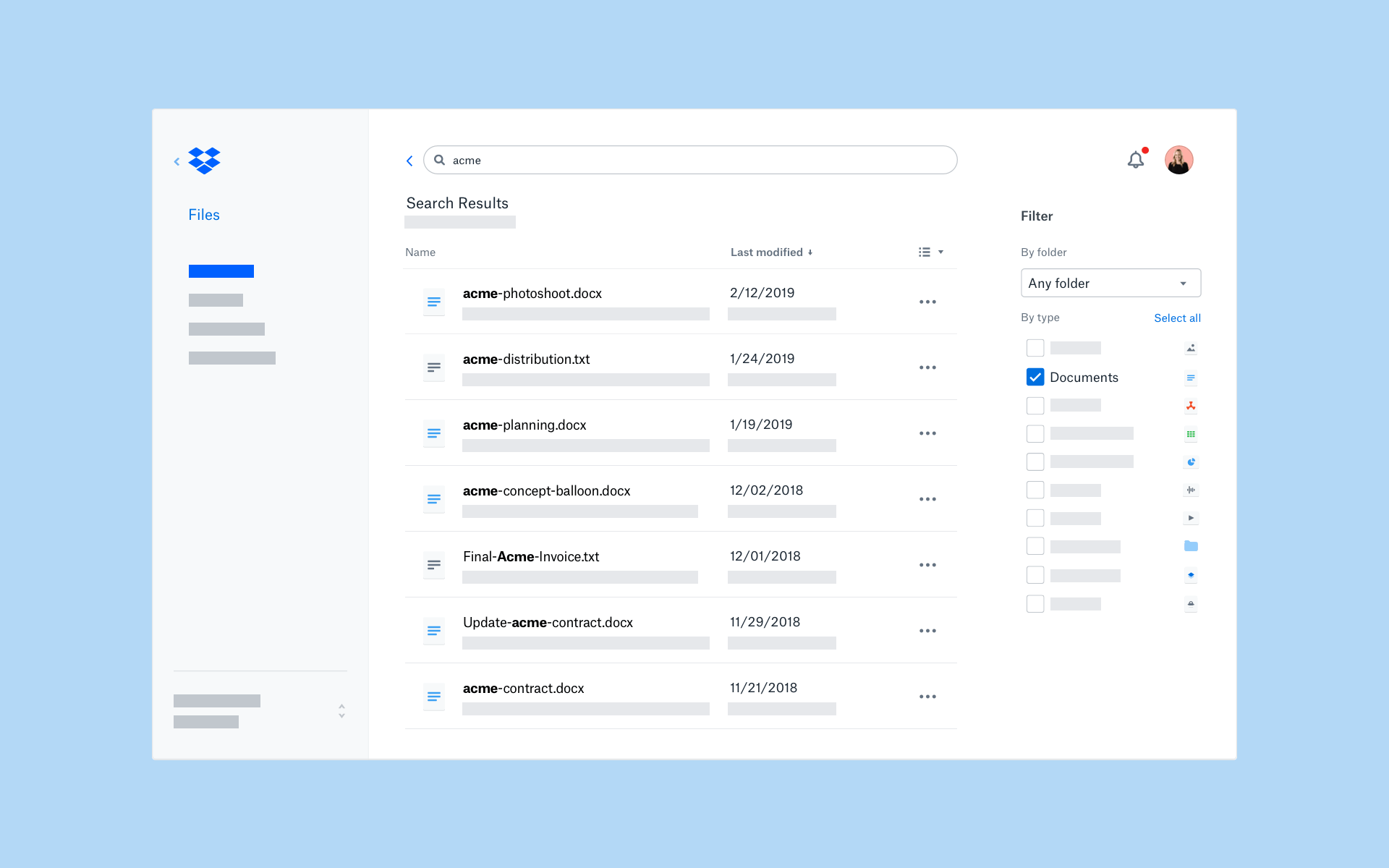The height and width of the screenshot is (868, 1389).
Task: Click Last modified column header
Action: click(x=771, y=252)
